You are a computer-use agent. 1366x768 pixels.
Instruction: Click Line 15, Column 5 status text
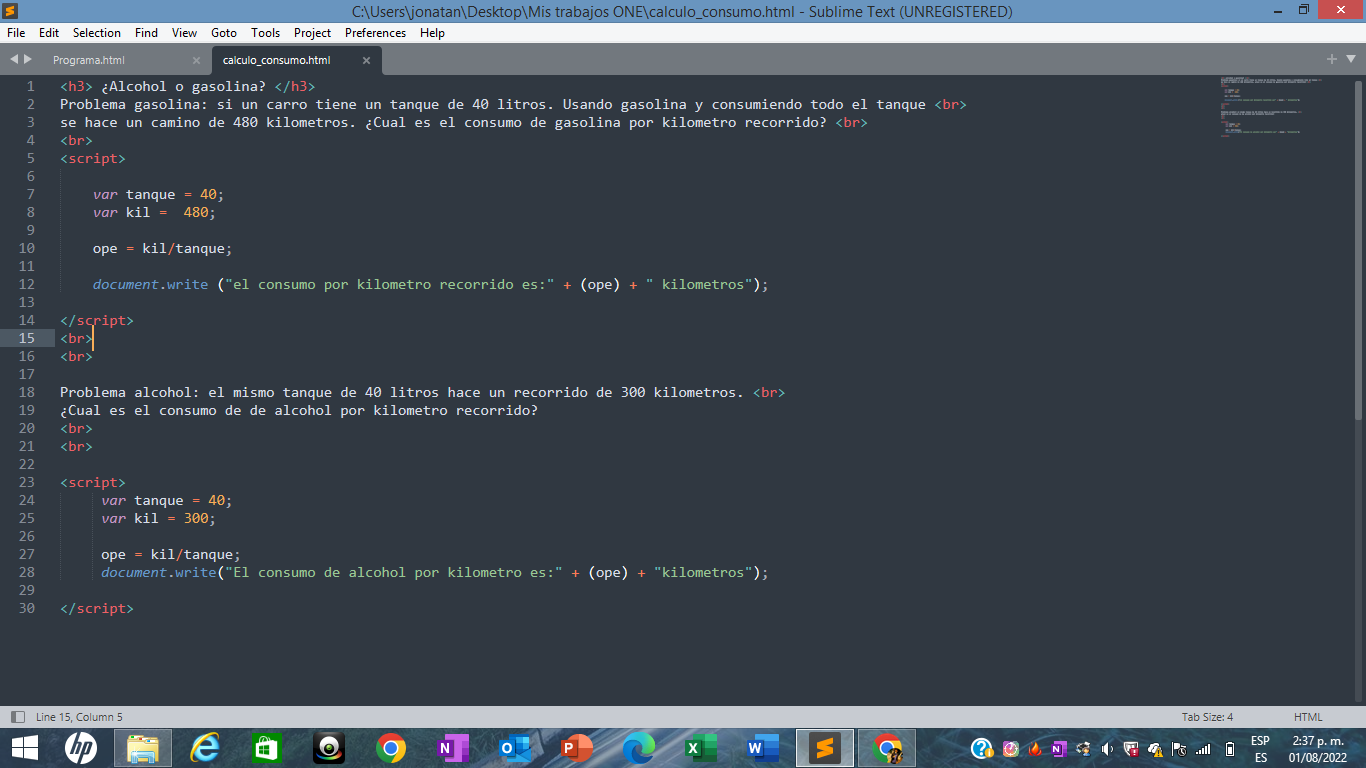(79, 717)
